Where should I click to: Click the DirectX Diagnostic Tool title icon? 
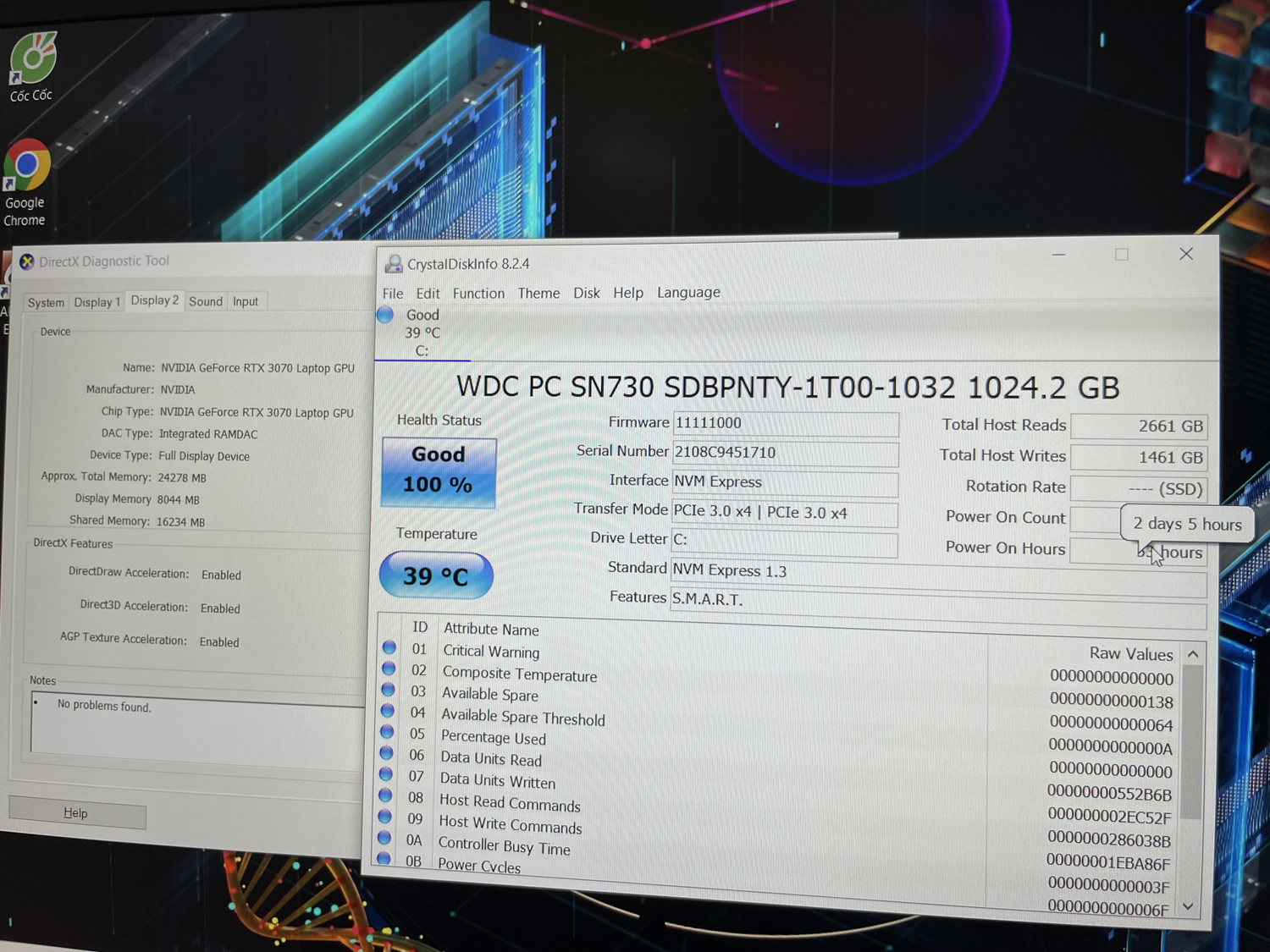27,261
